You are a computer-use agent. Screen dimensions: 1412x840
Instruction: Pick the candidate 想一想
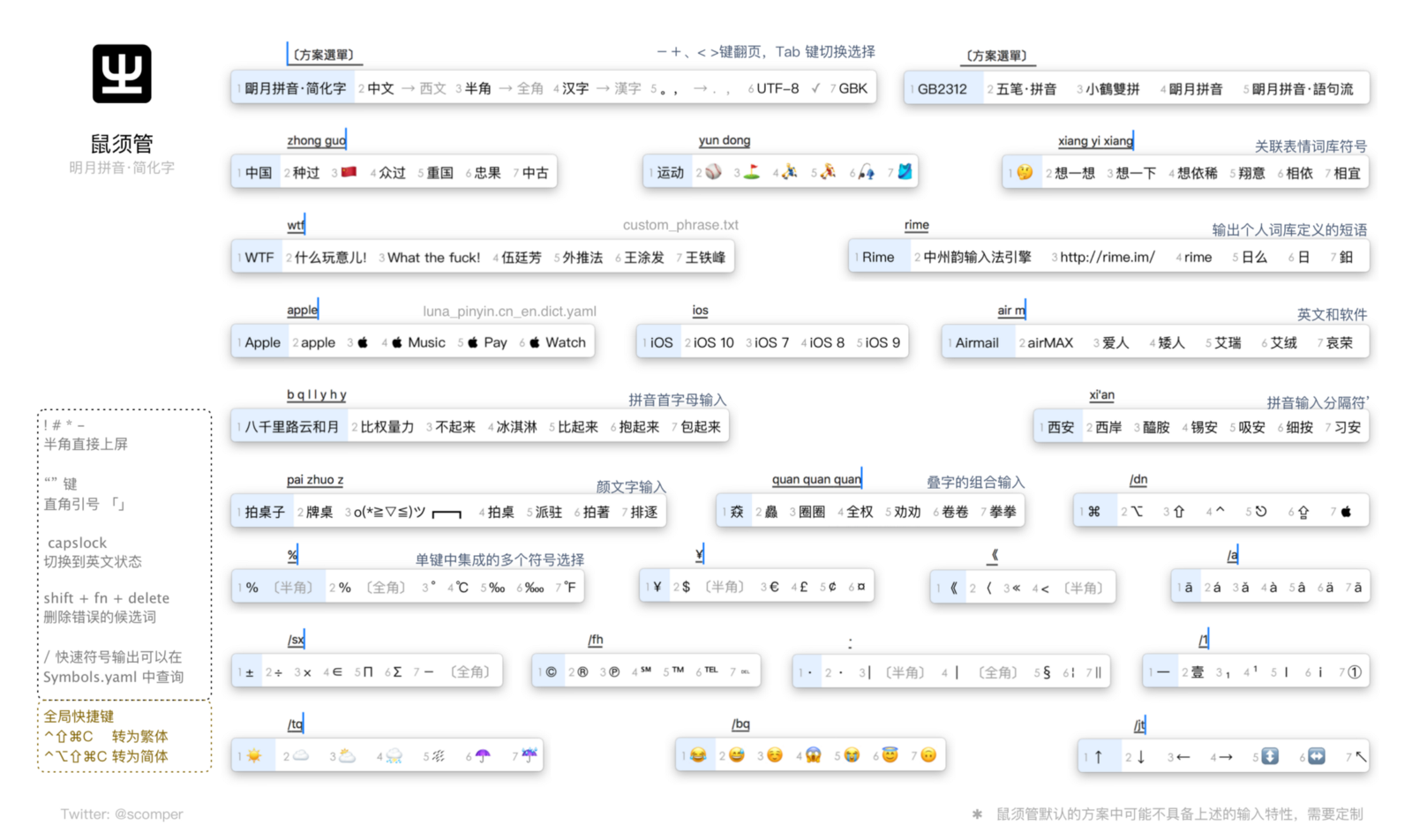click(x=1075, y=173)
